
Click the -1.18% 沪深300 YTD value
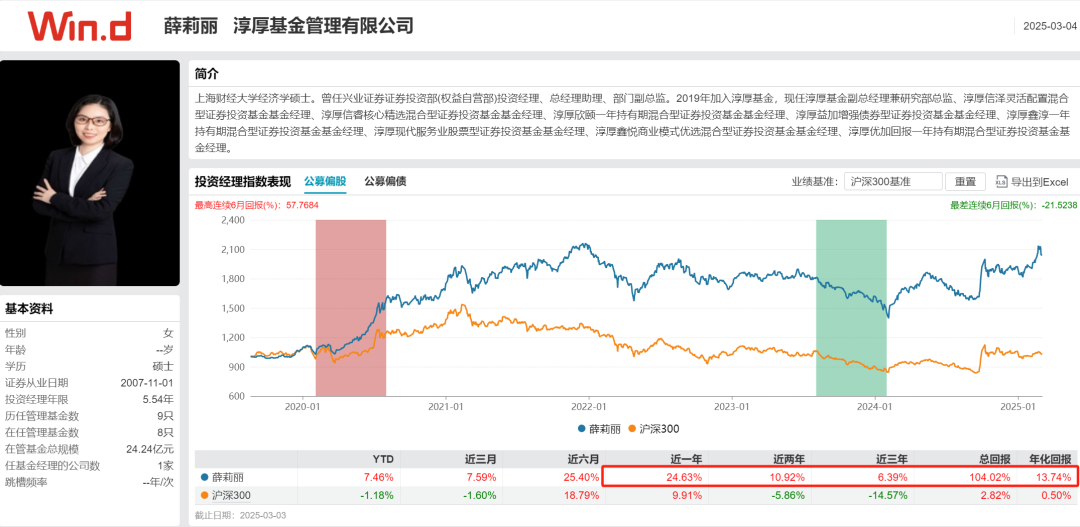(x=377, y=495)
